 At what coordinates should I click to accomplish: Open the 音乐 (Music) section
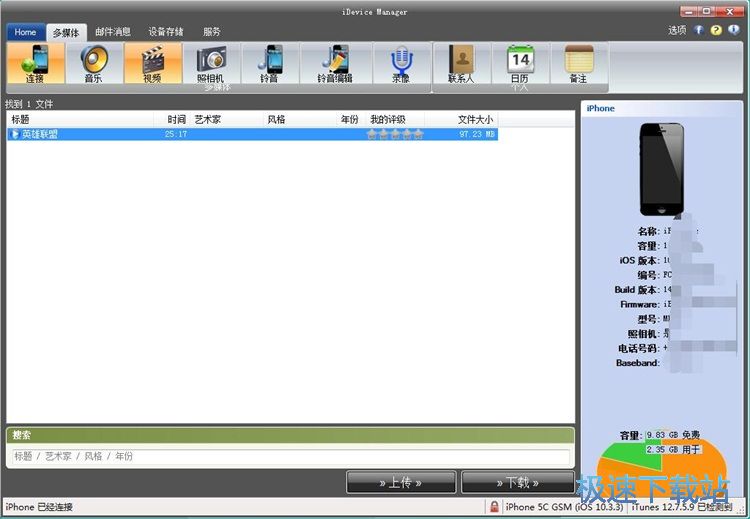(x=94, y=64)
